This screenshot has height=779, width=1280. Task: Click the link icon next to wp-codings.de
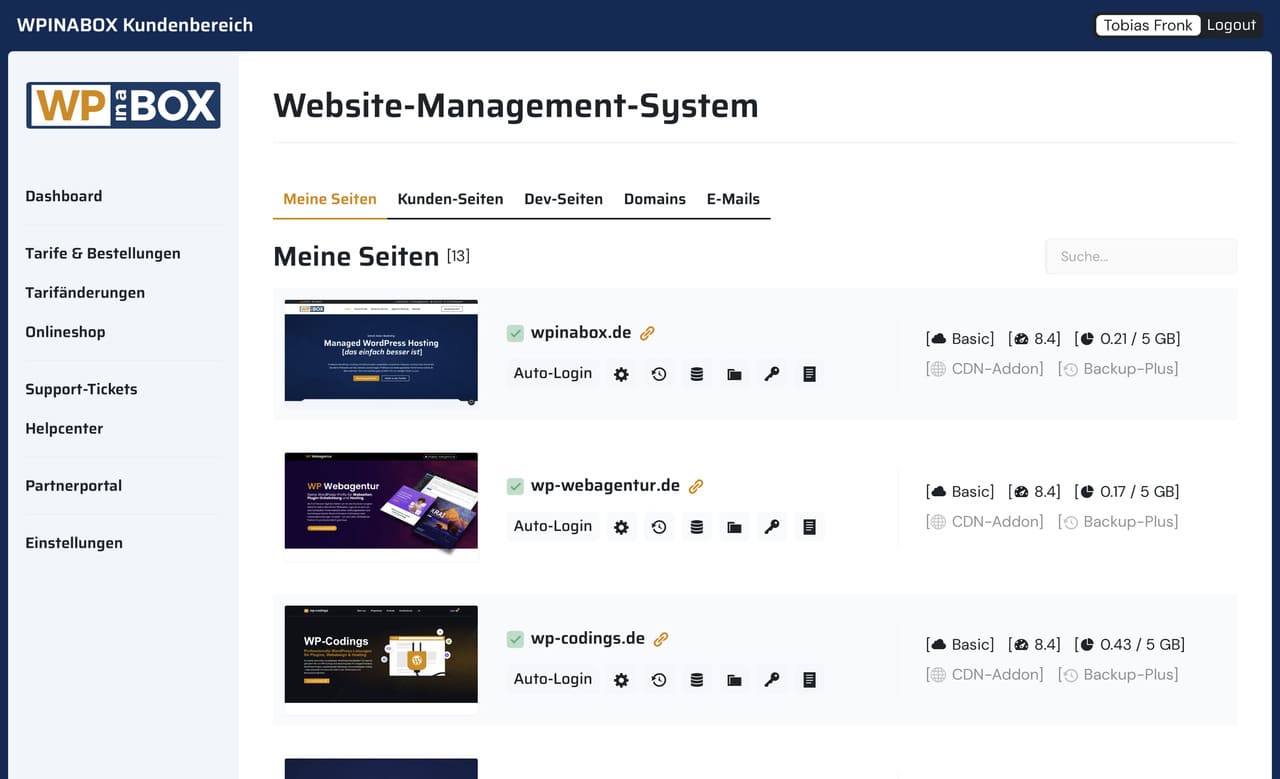[662, 638]
